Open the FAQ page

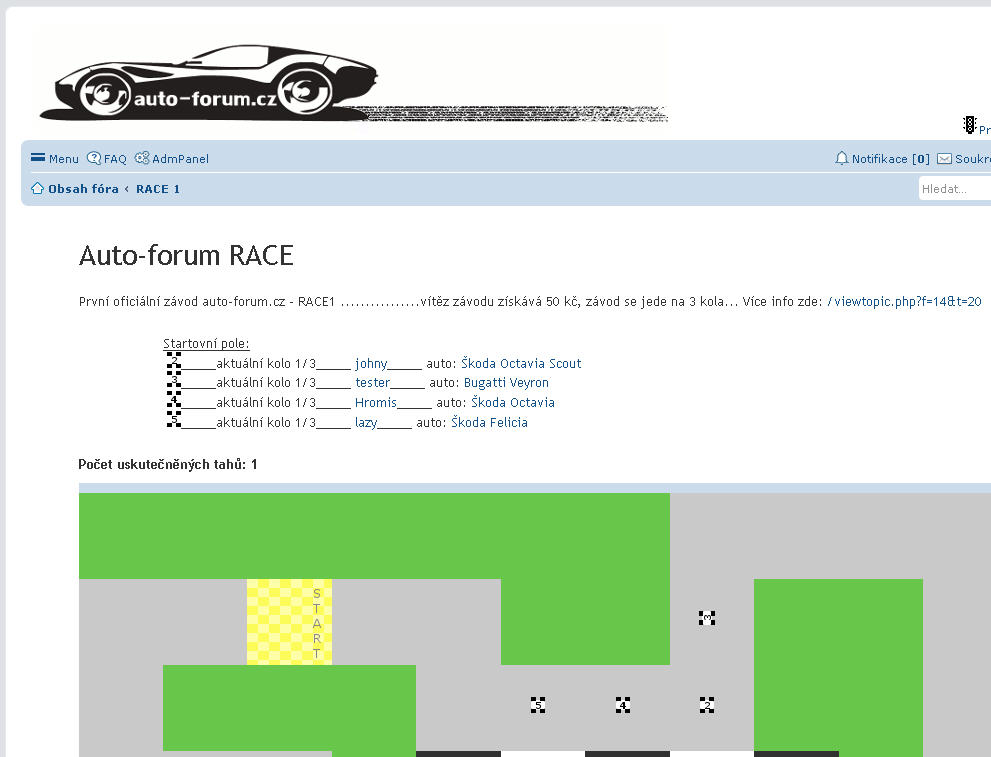pyautogui.click(x=107, y=159)
